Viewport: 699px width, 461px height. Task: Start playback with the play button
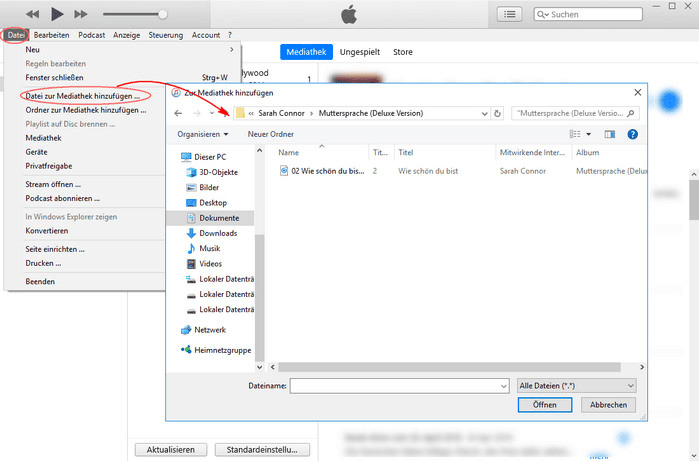(x=57, y=14)
